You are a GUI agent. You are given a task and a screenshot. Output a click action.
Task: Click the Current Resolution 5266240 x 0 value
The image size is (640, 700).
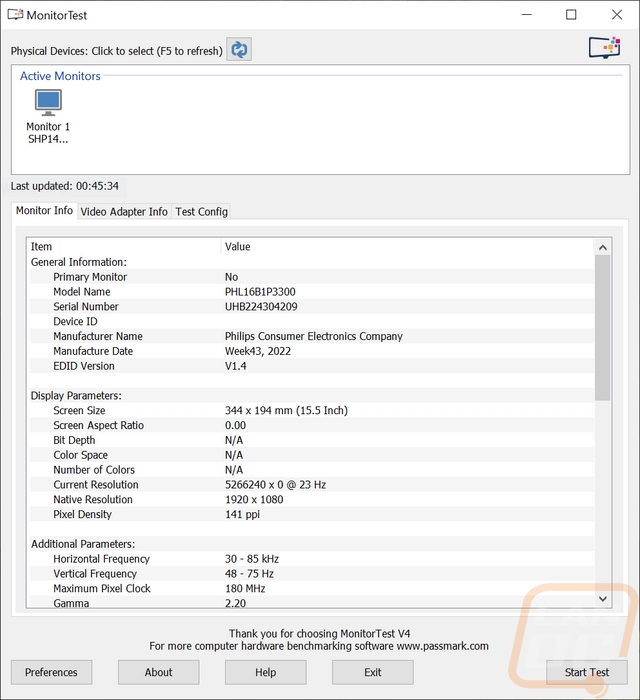(275, 485)
